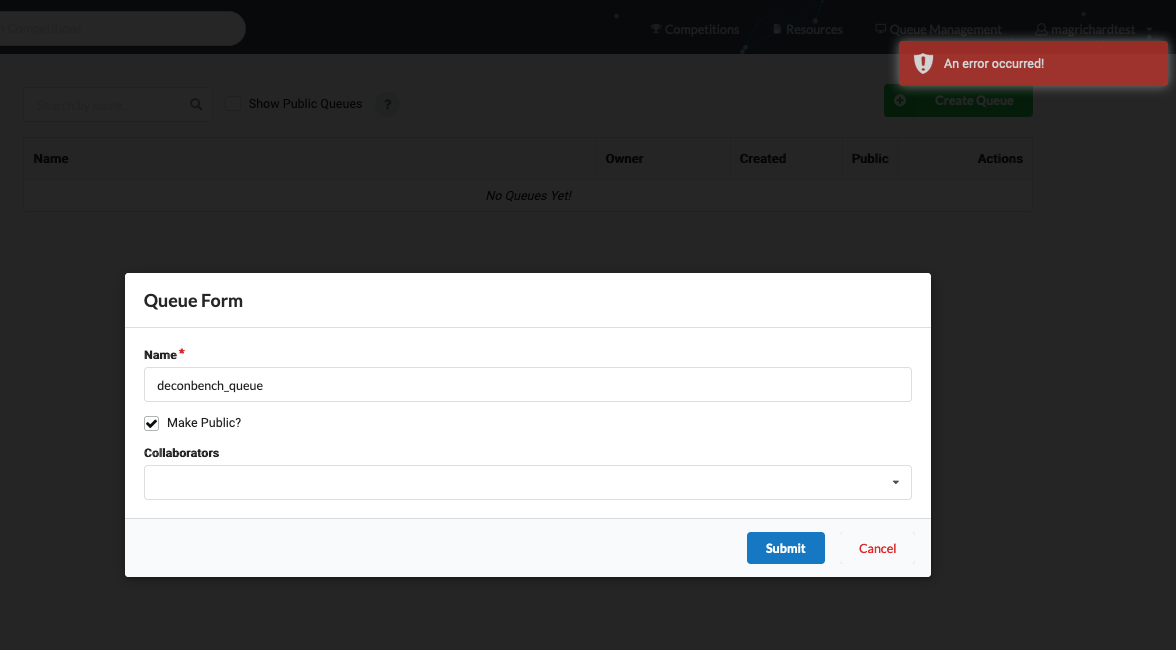Expand the magrichardtest account menu caret
Image resolution: width=1176 pixels, height=650 pixels.
click(x=1148, y=29)
